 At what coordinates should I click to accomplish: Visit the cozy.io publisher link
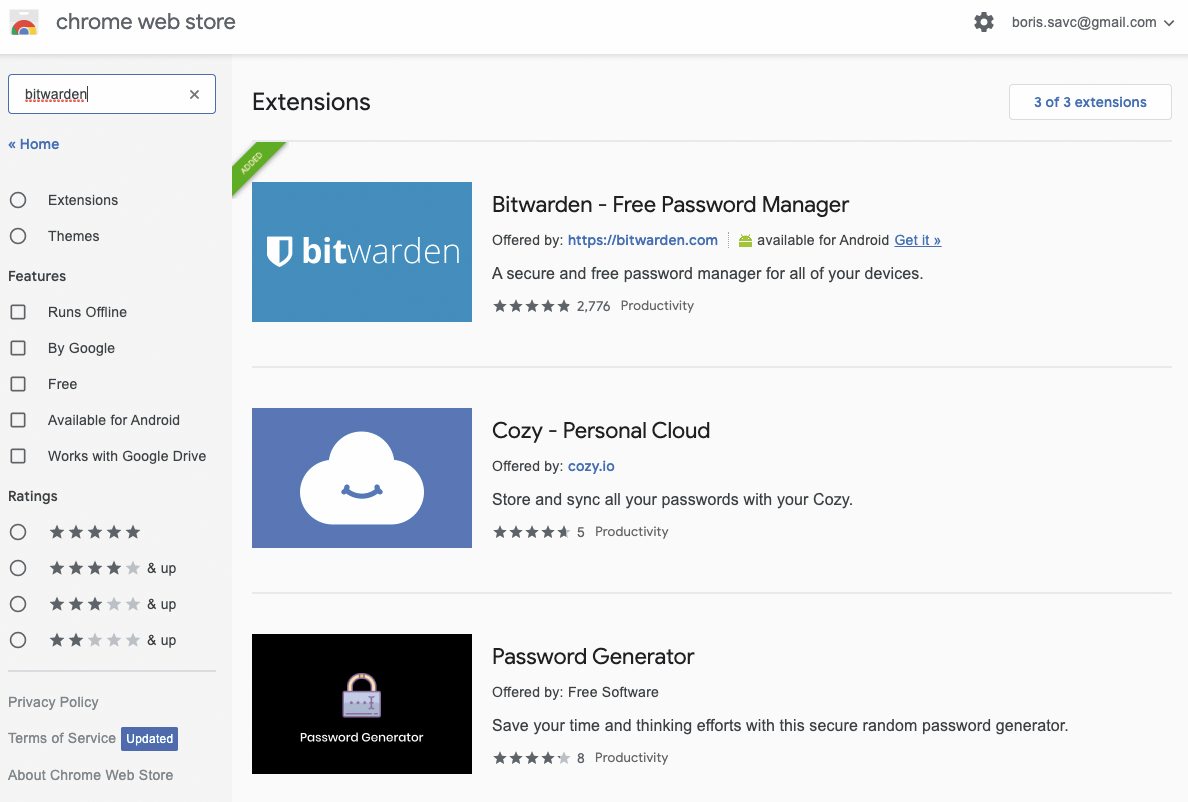pyautogui.click(x=591, y=466)
